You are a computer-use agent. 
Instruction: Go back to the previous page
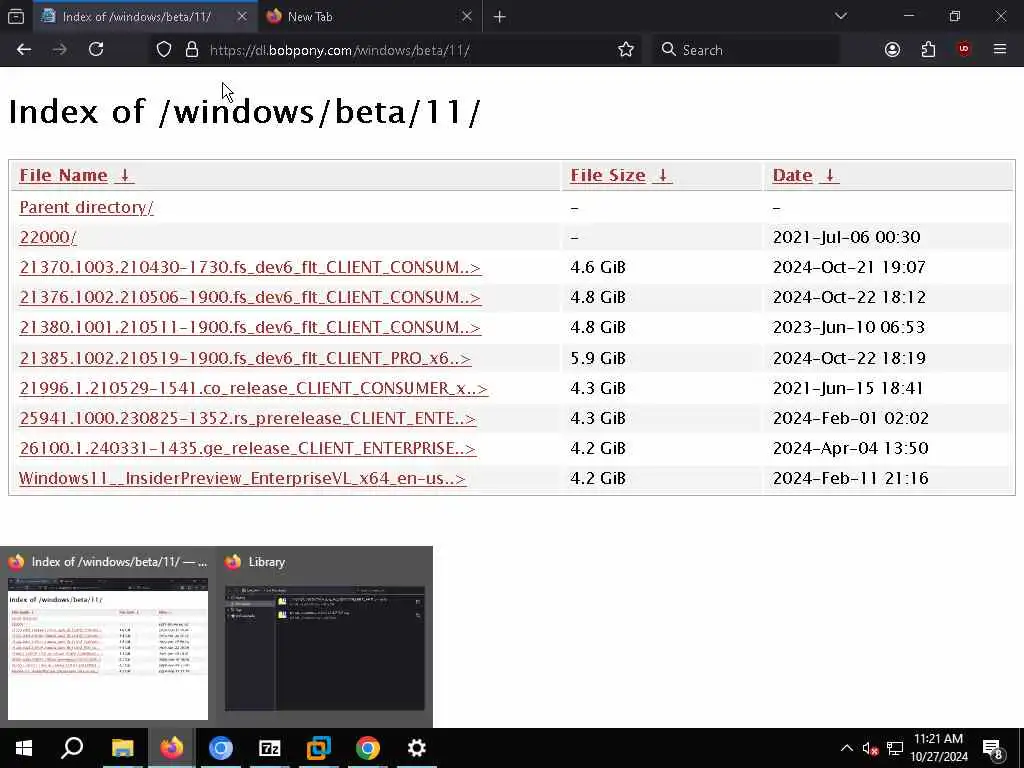click(x=24, y=50)
